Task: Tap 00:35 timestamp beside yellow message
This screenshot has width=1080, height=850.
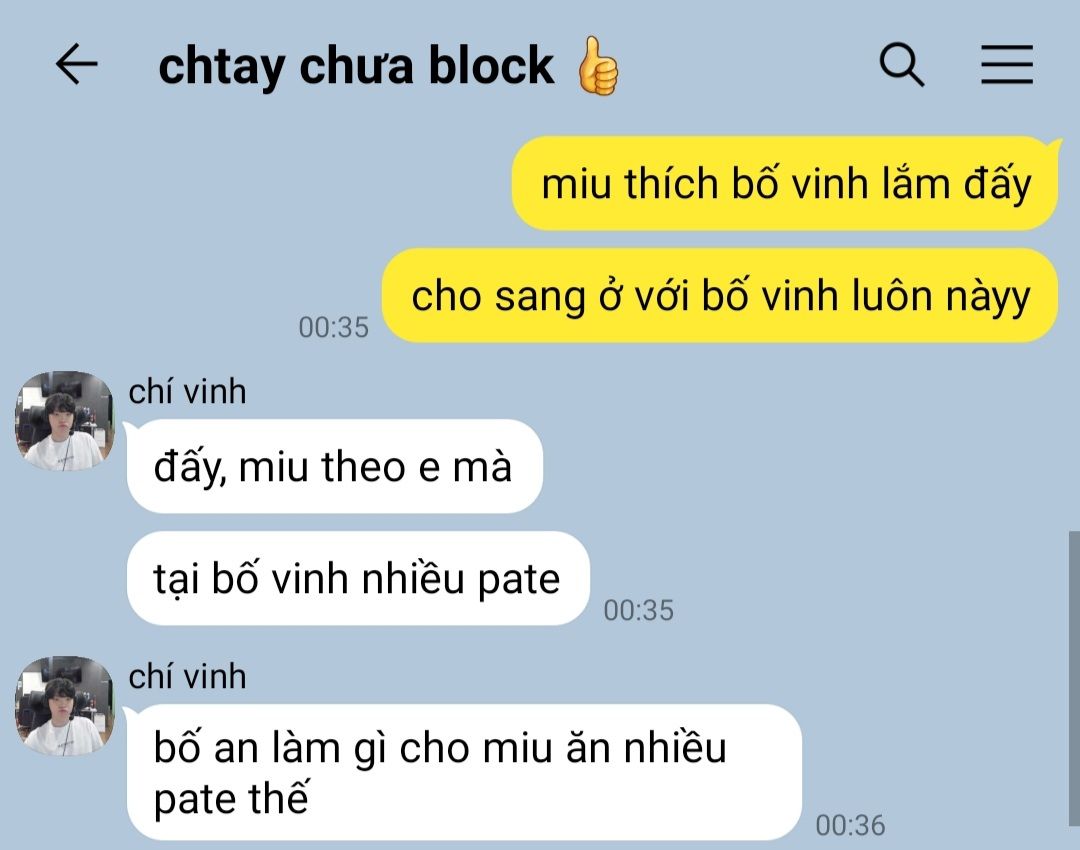Action: [x=333, y=327]
